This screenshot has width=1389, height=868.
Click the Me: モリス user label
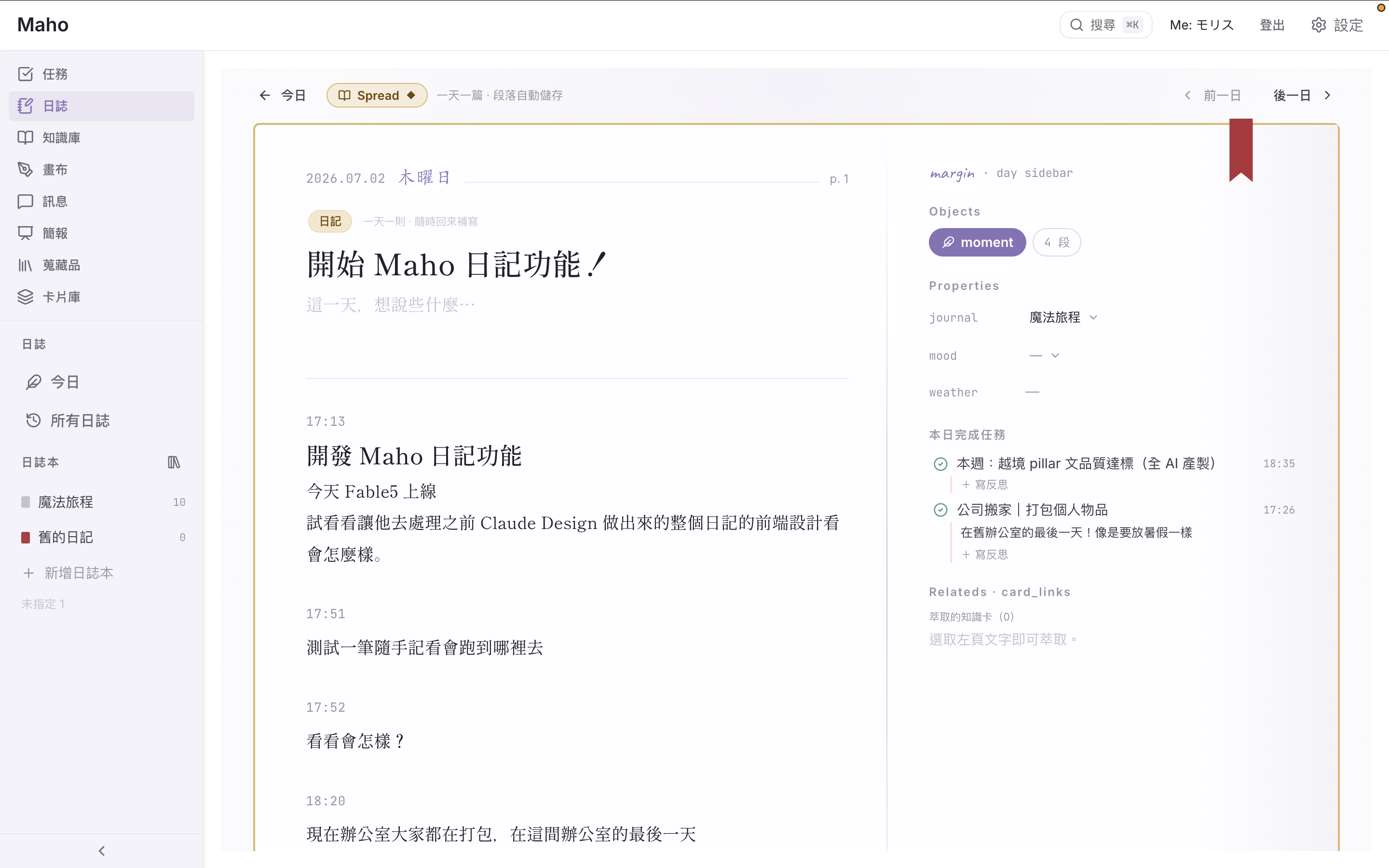coord(1201,25)
